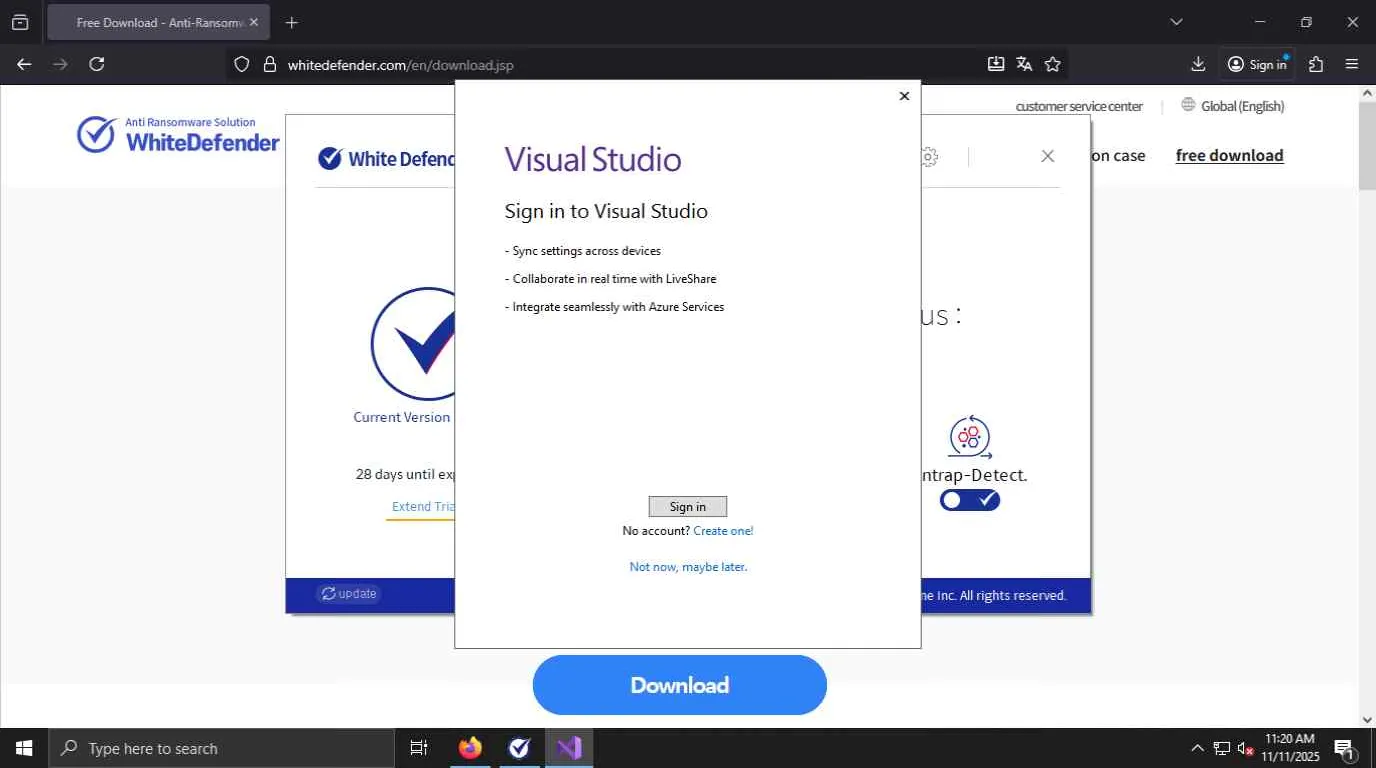1376x768 pixels.
Task: Click the large checkmark shield in WhiteDefender
Action: click(x=413, y=345)
